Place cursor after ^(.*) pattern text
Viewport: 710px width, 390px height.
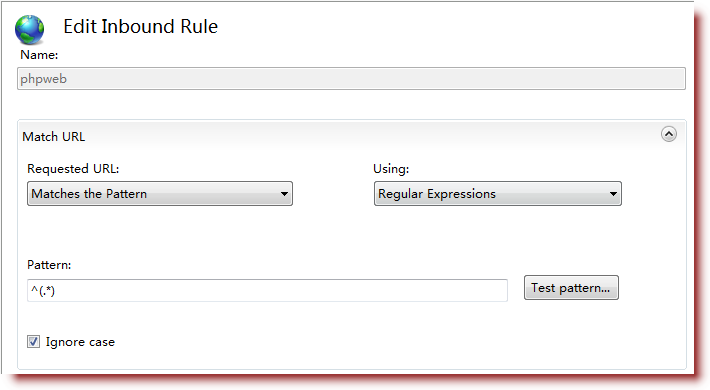[x=56, y=290]
